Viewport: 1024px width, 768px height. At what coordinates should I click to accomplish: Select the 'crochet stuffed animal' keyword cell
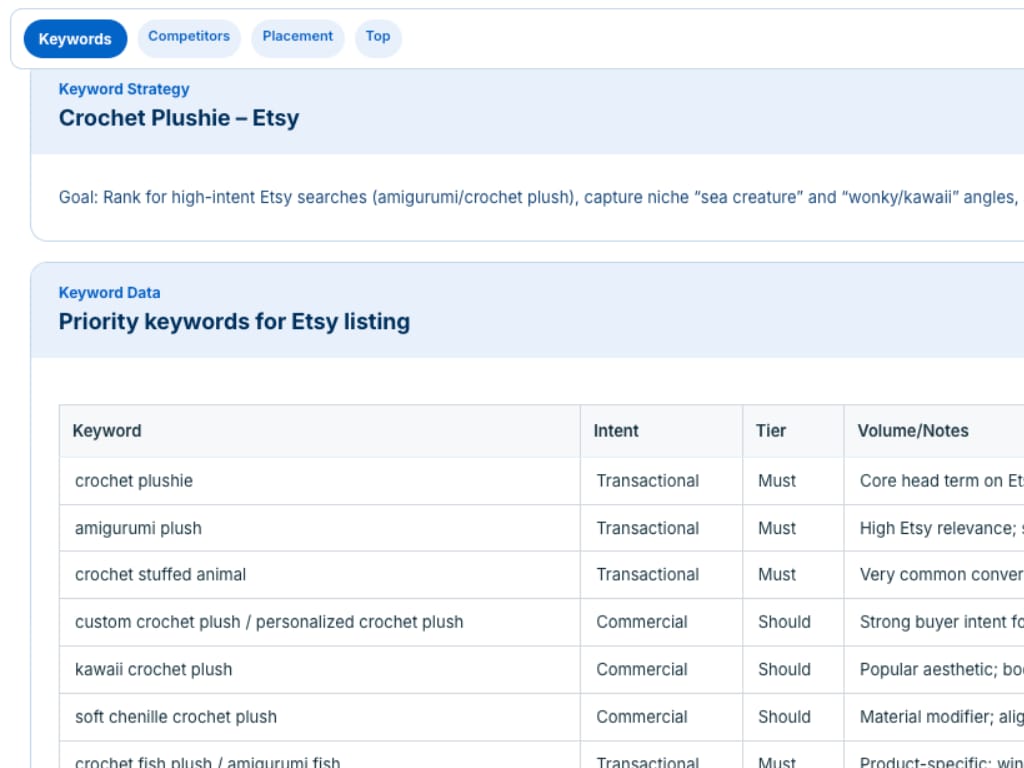[160, 575]
